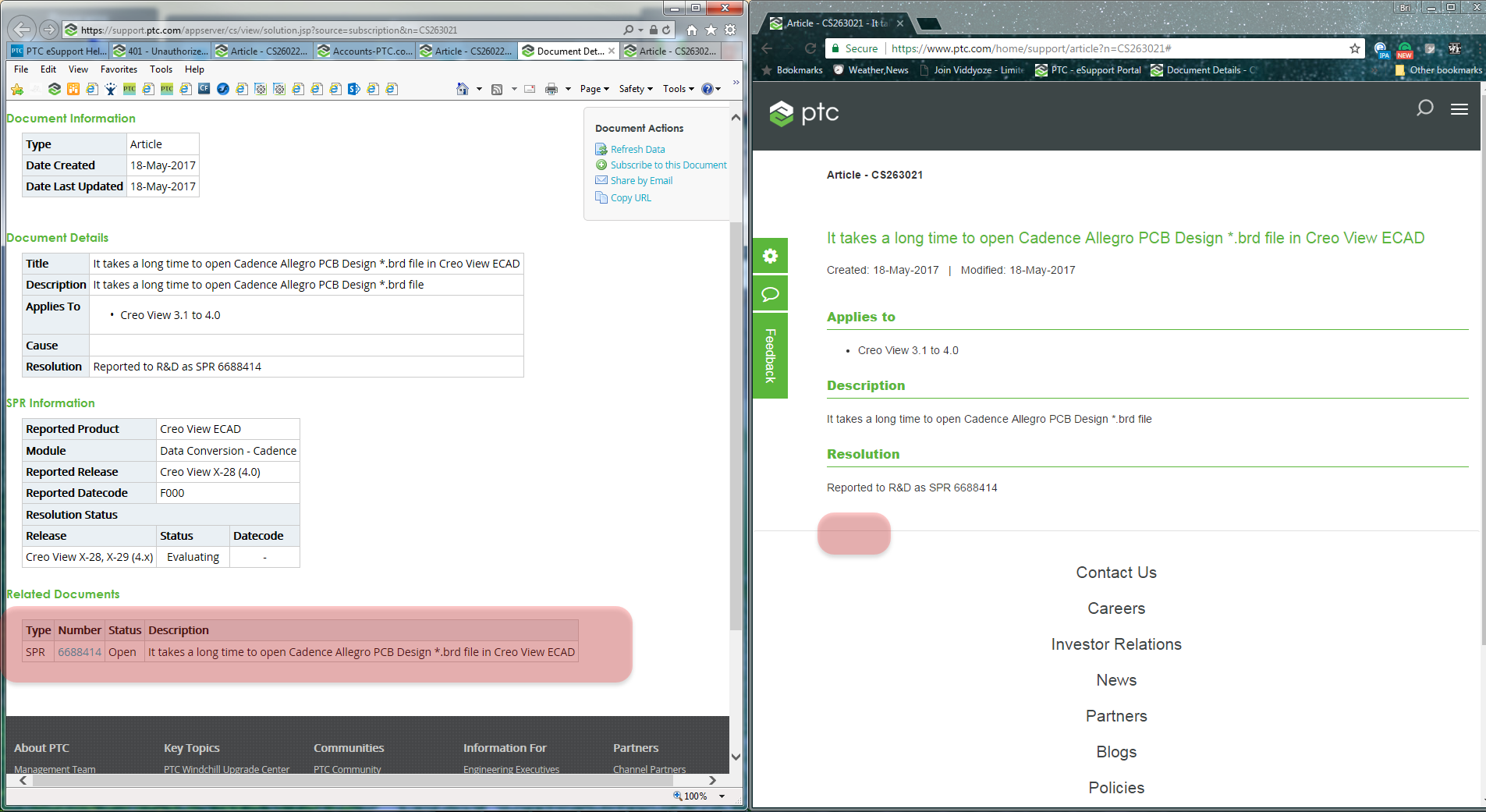Open the Other bookmarks folder in Chrome
The width and height of the screenshot is (1486, 812).
click(x=1438, y=69)
